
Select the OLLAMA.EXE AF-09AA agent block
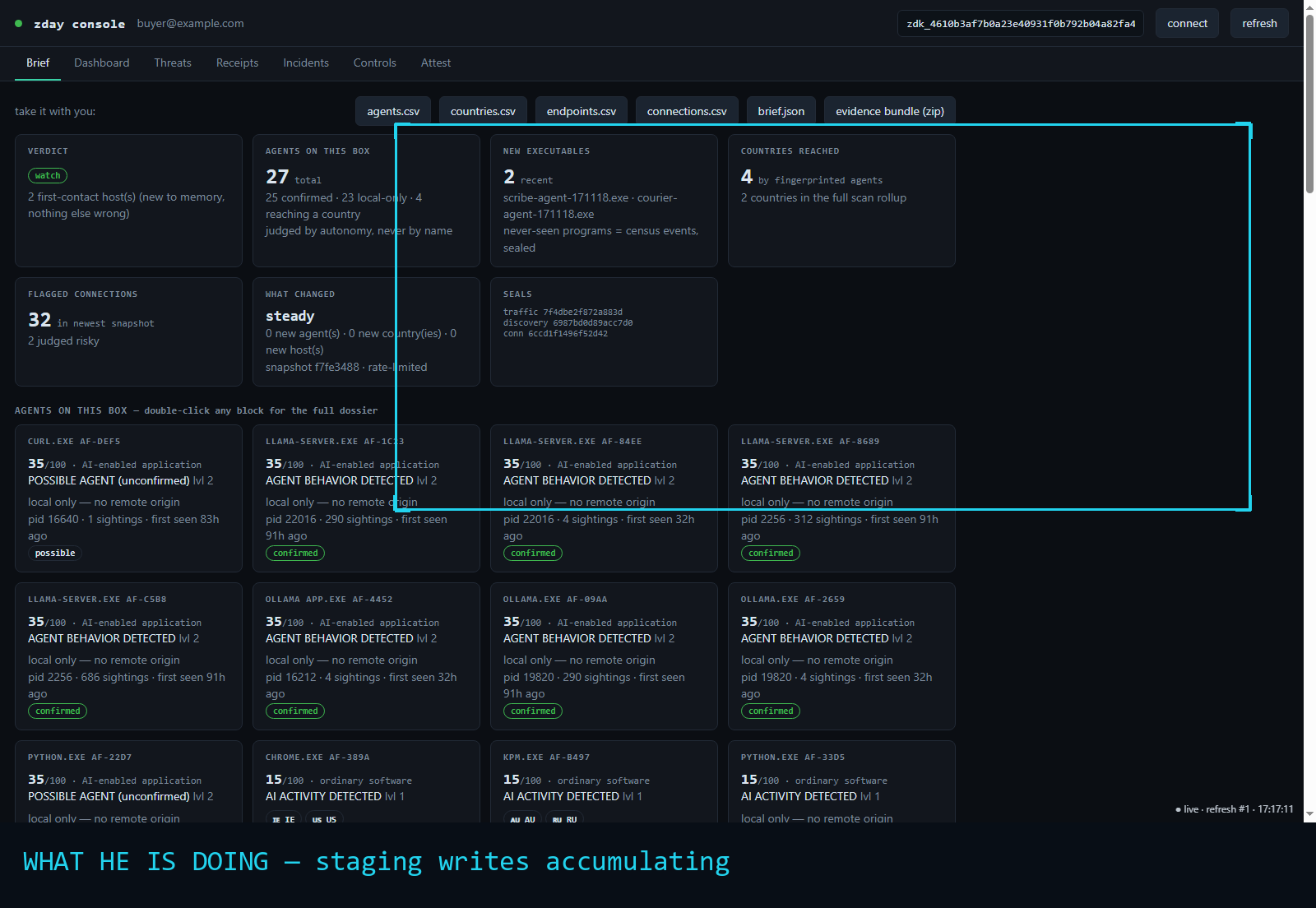click(x=604, y=656)
